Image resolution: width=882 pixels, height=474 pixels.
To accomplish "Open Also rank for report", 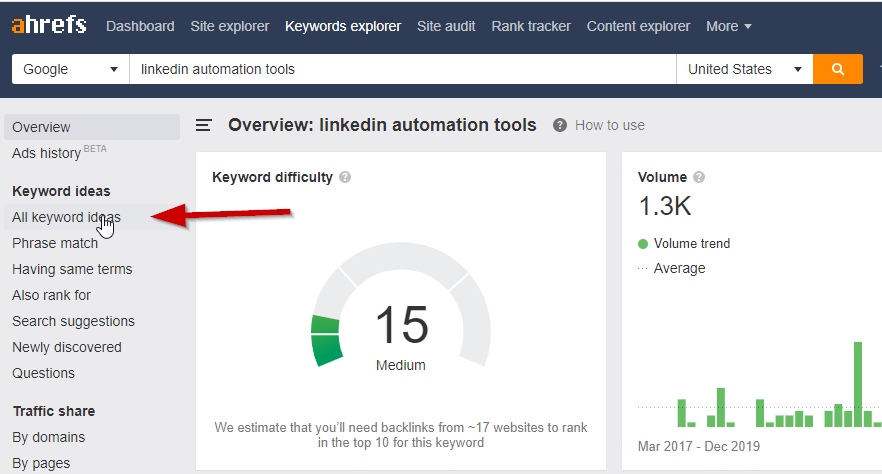I will coord(51,295).
